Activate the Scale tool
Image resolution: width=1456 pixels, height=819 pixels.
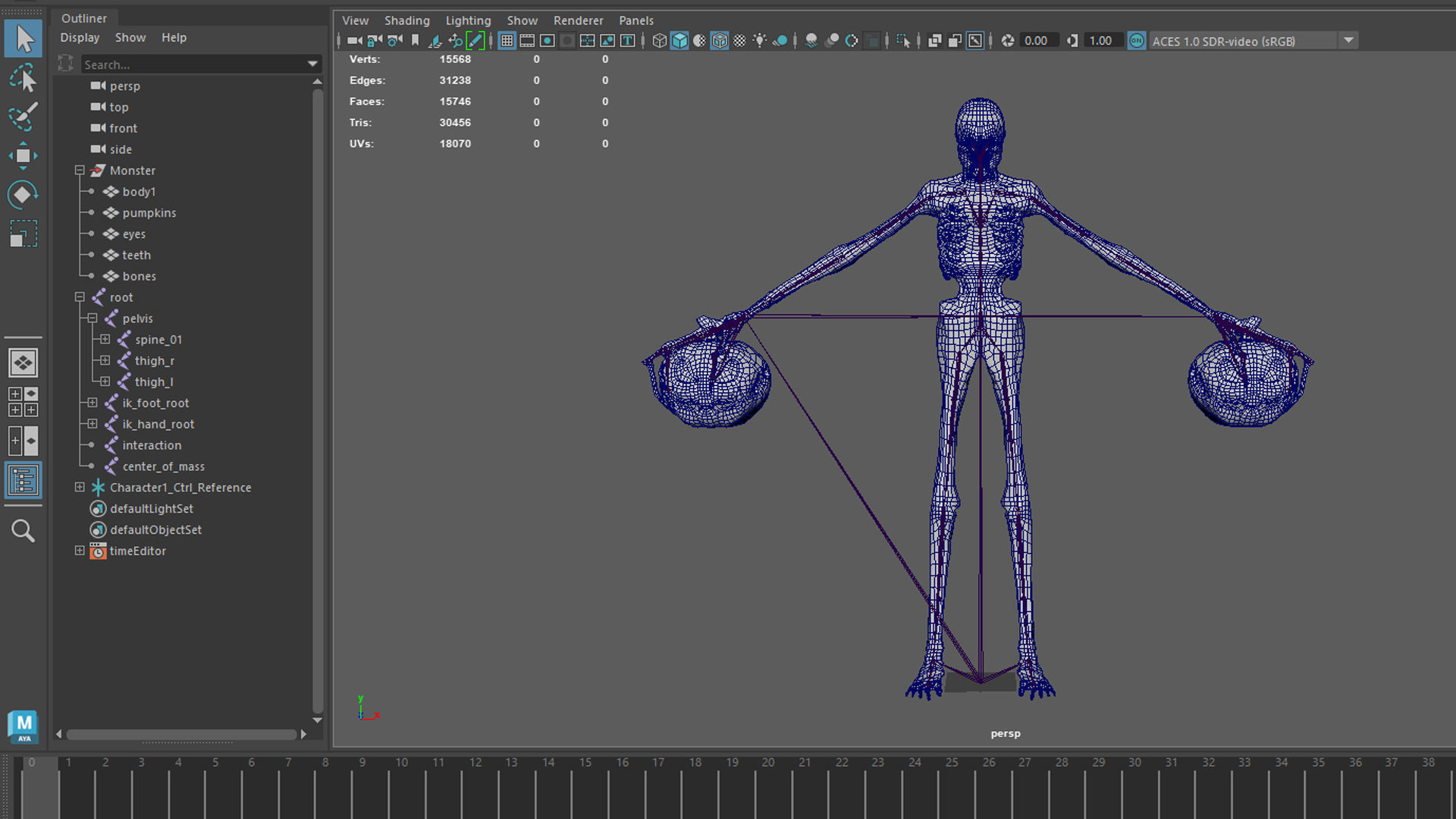24,234
